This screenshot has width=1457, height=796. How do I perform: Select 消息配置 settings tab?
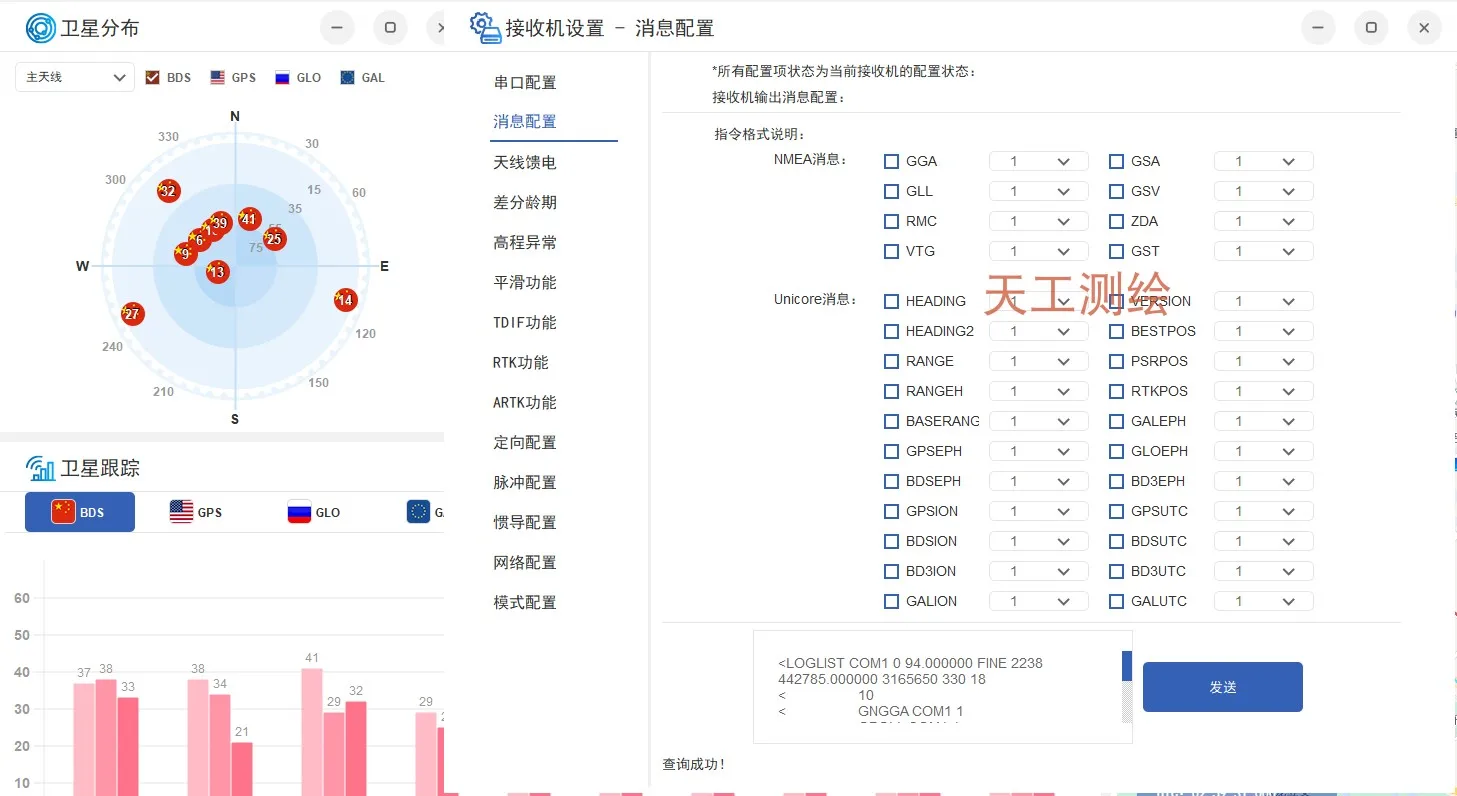[x=525, y=121]
